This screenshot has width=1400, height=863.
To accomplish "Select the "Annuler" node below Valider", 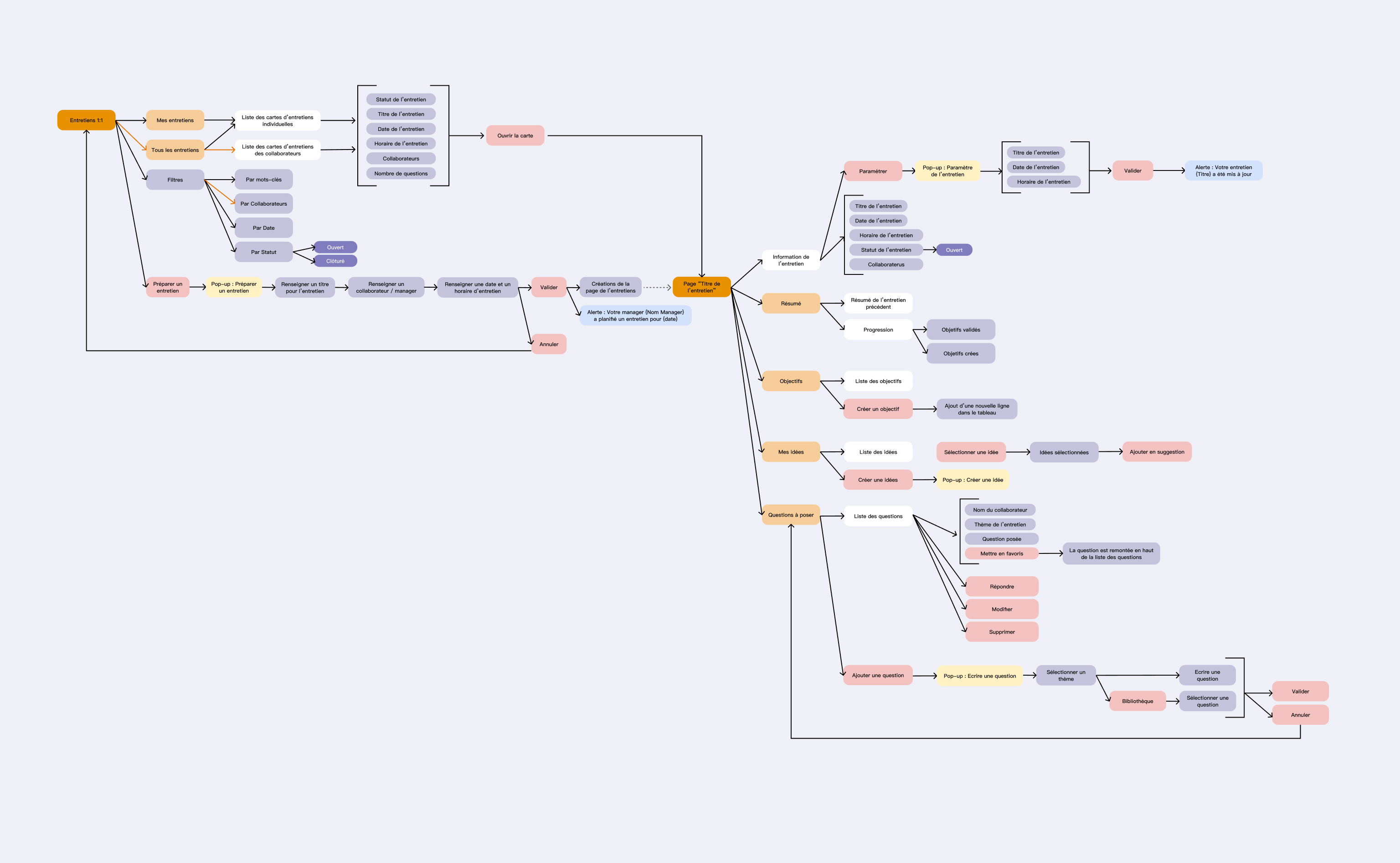I will pyautogui.click(x=549, y=344).
